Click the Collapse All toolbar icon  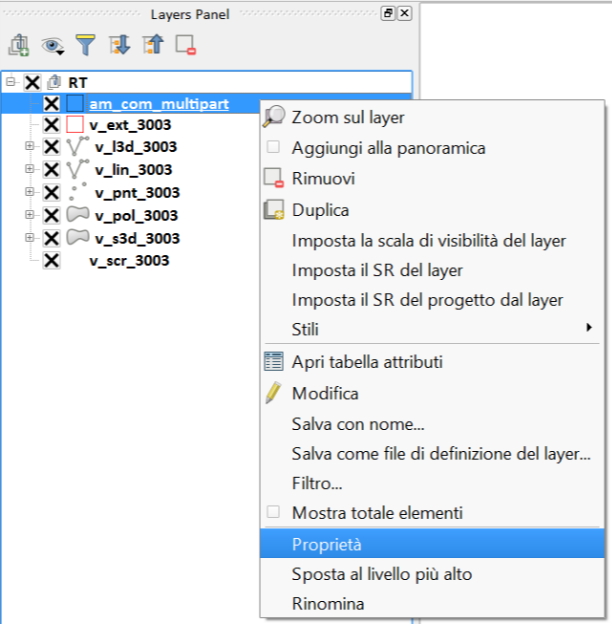click(152, 45)
